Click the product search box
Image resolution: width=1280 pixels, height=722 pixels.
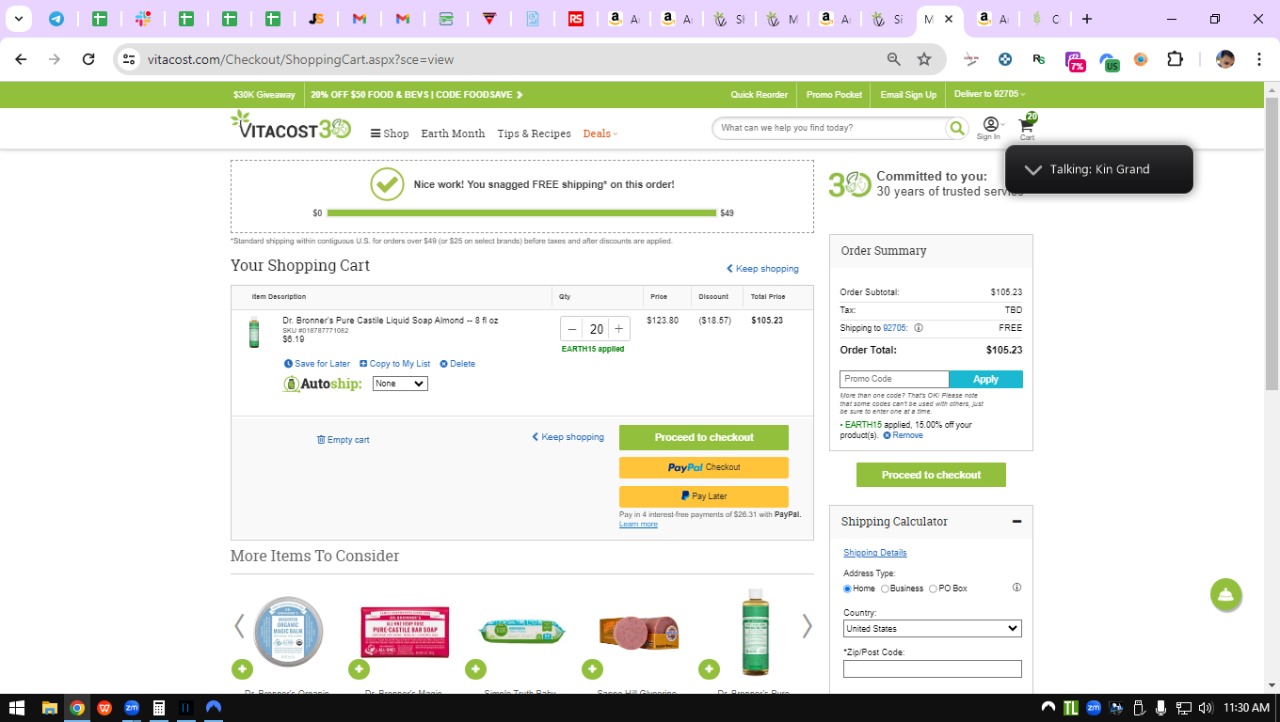(x=829, y=128)
